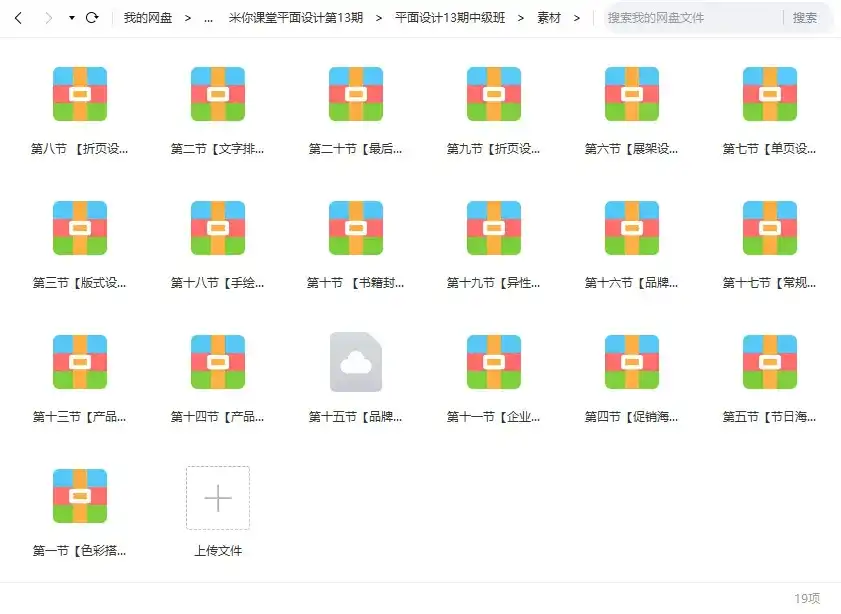Image resolution: width=841 pixels, height=614 pixels.
Task: Select the 第十八节【手绘】archive
Action: pos(217,228)
